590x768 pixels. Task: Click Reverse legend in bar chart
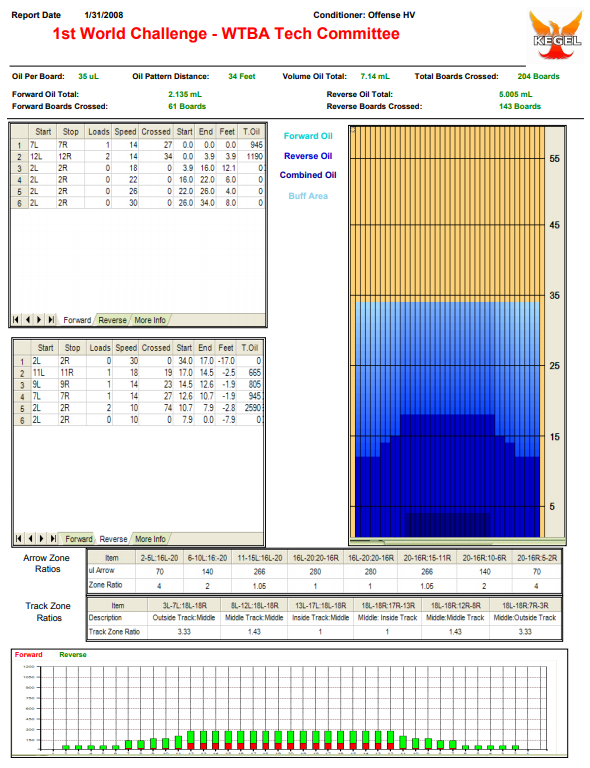click(x=73, y=654)
